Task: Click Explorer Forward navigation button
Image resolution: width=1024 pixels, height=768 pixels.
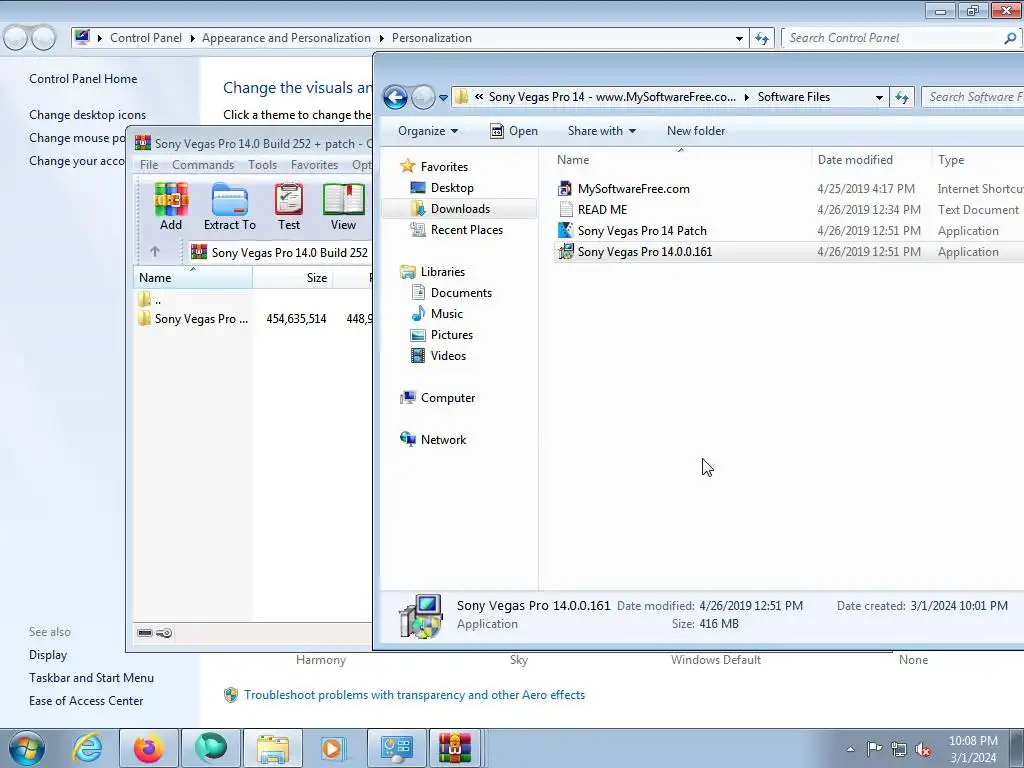Action: tap(423, 97)
